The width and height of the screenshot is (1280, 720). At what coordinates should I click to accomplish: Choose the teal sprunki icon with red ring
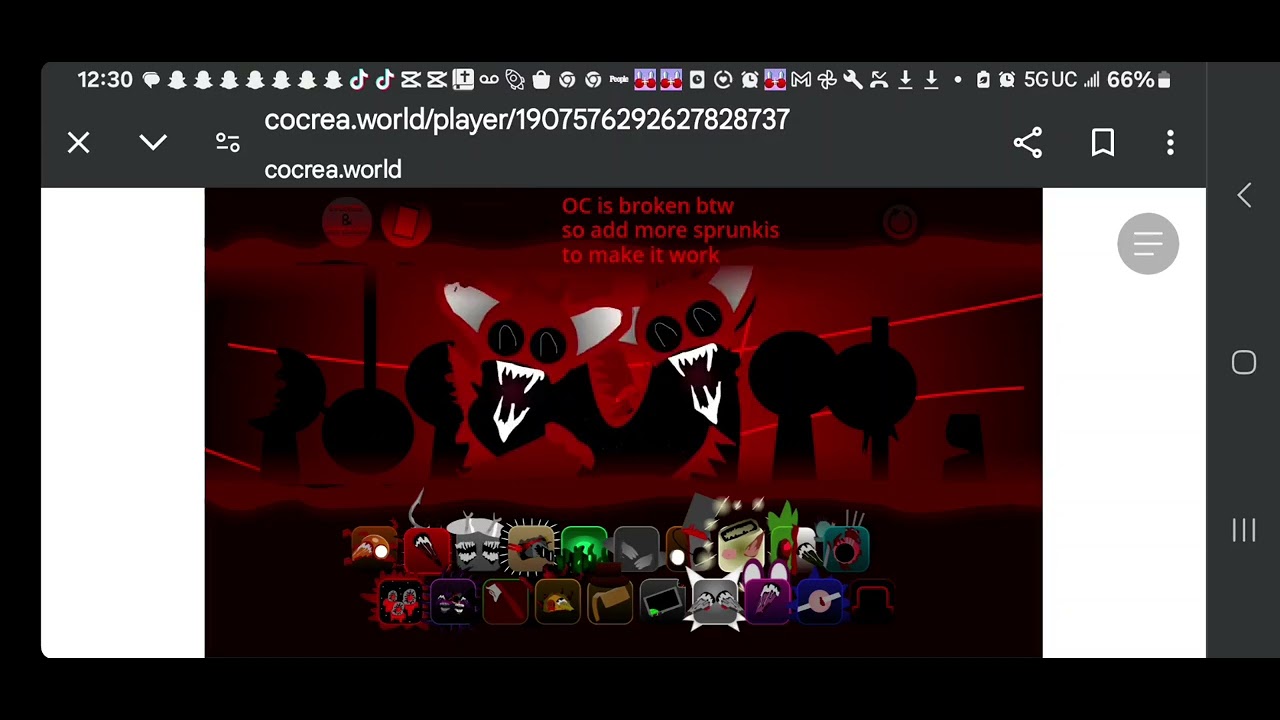tap(846, 549)
